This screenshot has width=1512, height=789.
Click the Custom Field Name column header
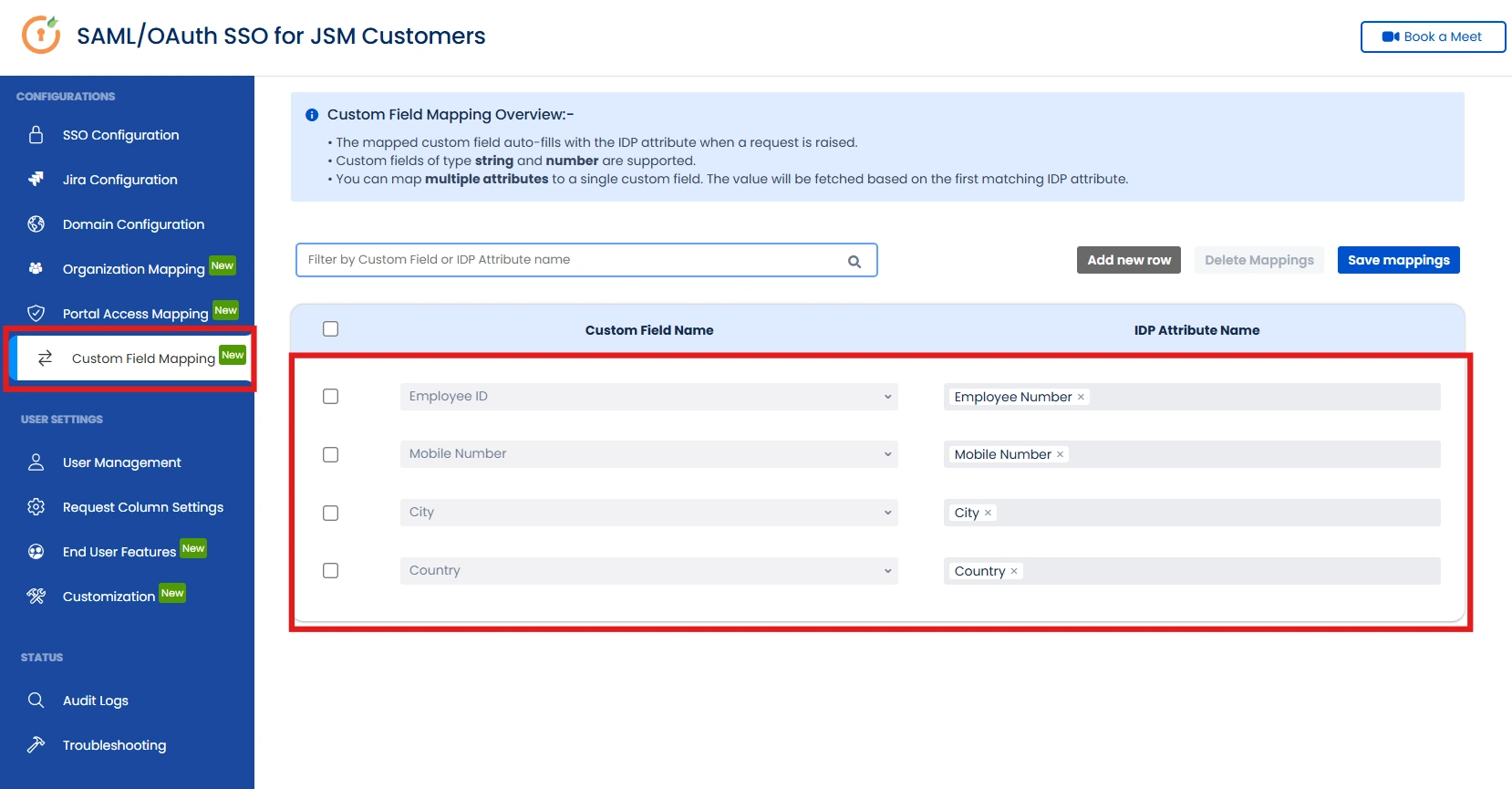pyautogui.click(x=649, y=330)
